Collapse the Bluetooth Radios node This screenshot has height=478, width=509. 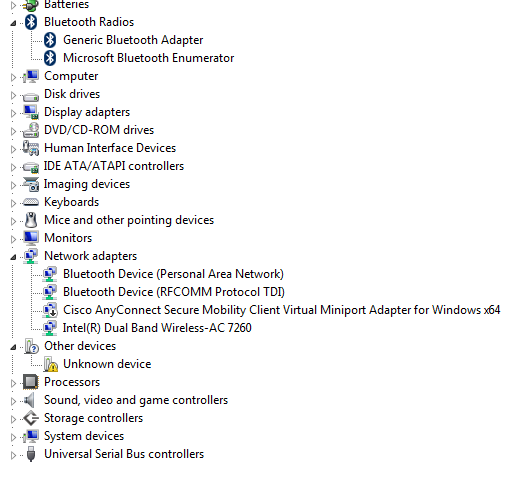point(13,23)
